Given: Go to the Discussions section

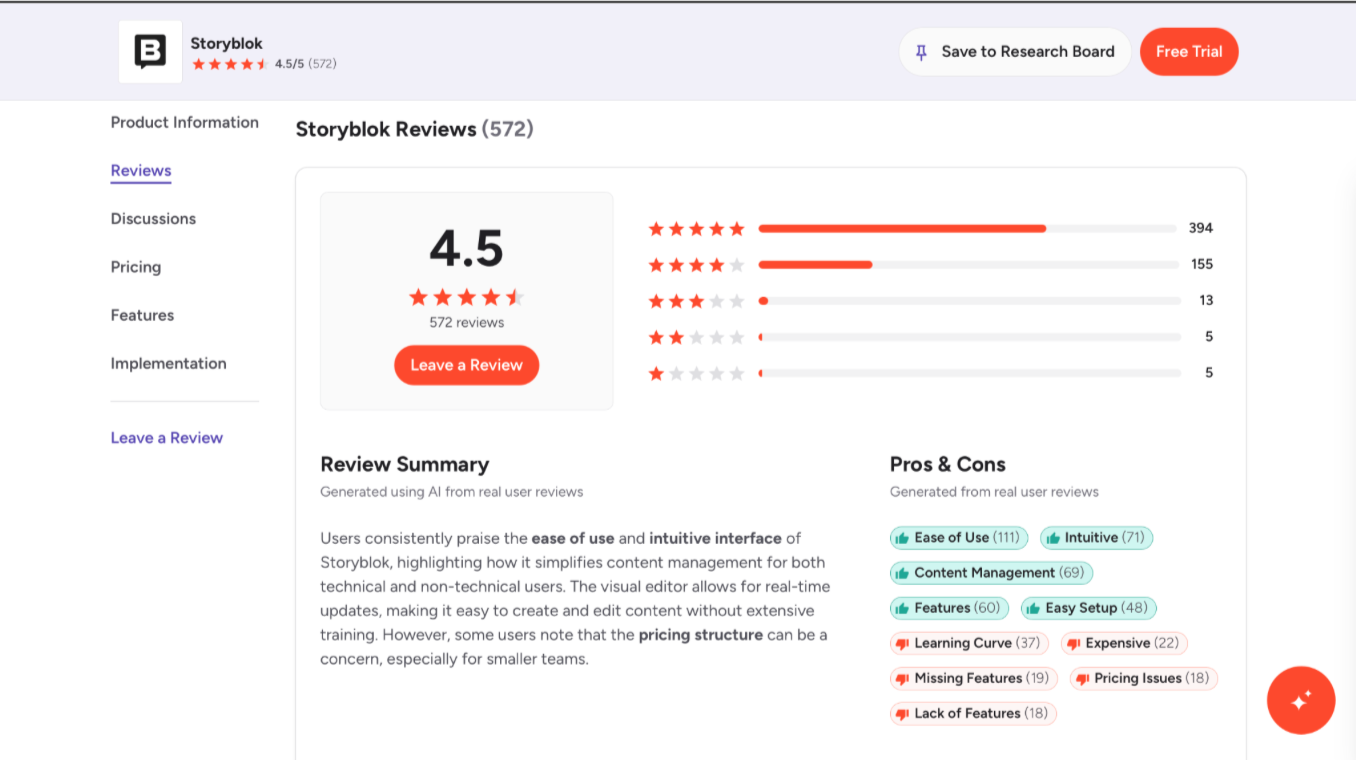Looking at the screenshot, I should click(153, 219).
